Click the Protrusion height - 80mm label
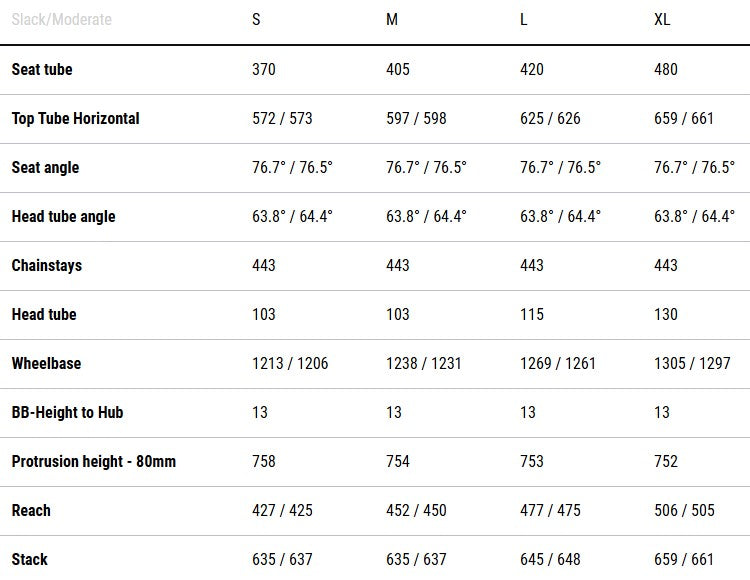Viewport: 750px width, 580px height. coord(93,461)
